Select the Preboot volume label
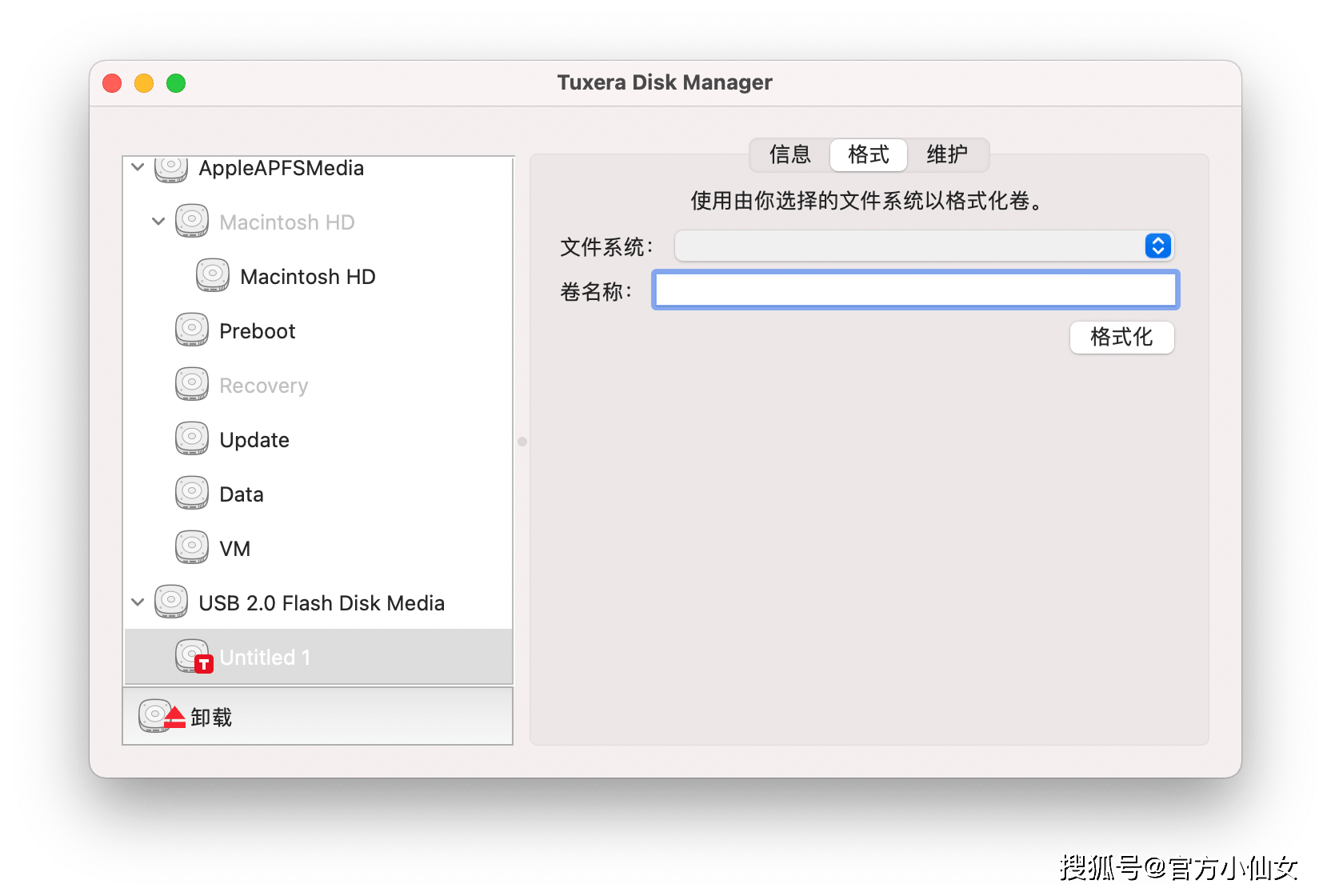This screenshot has height=896, width=1331. (x=258, y=331)
